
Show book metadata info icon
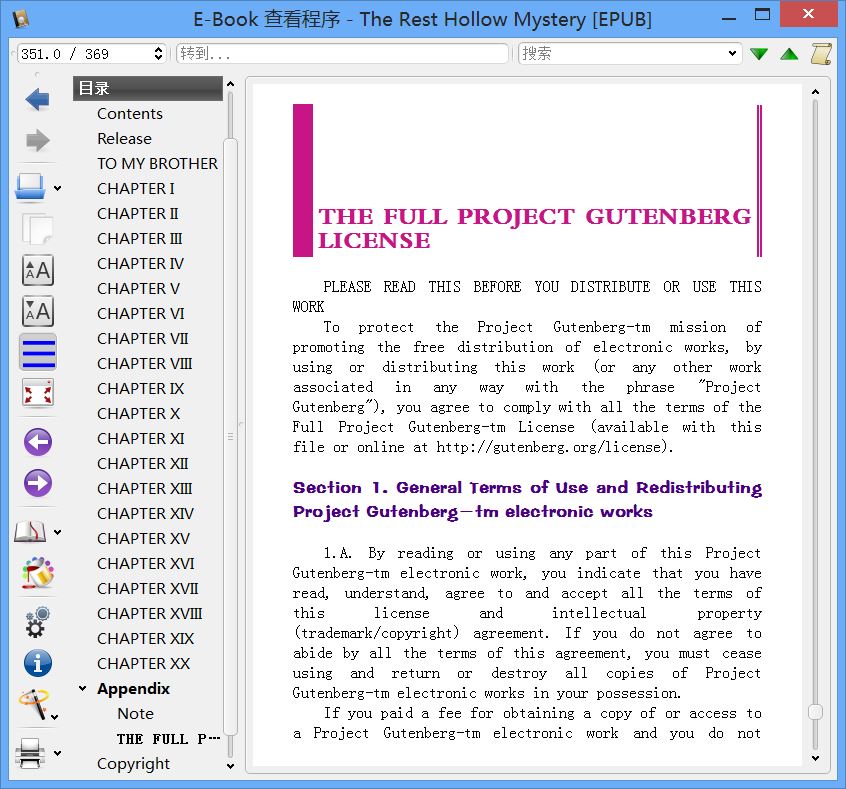point(37,663)
